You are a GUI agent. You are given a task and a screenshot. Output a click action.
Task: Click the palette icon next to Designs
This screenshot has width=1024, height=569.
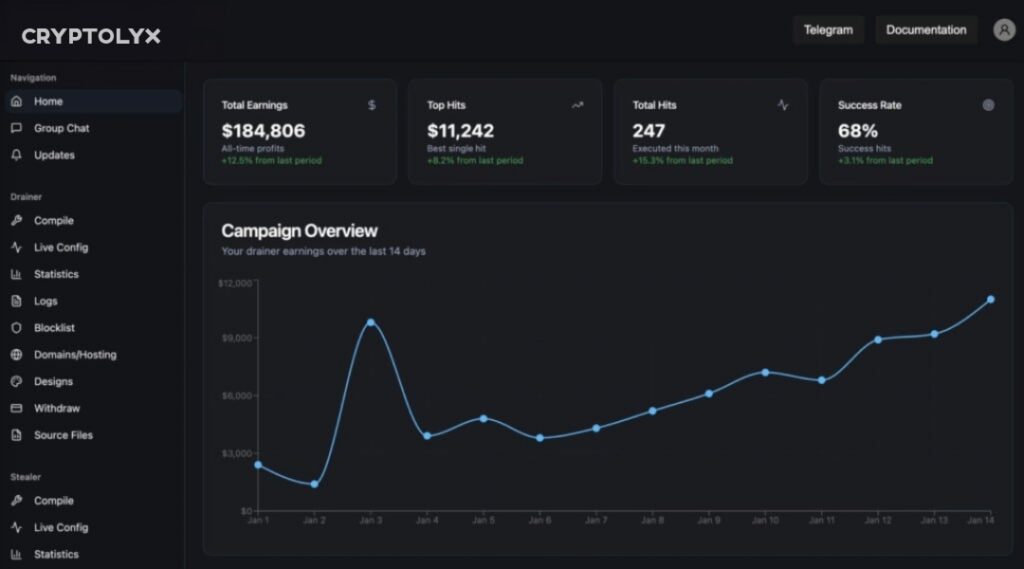(x=16, y=382)
